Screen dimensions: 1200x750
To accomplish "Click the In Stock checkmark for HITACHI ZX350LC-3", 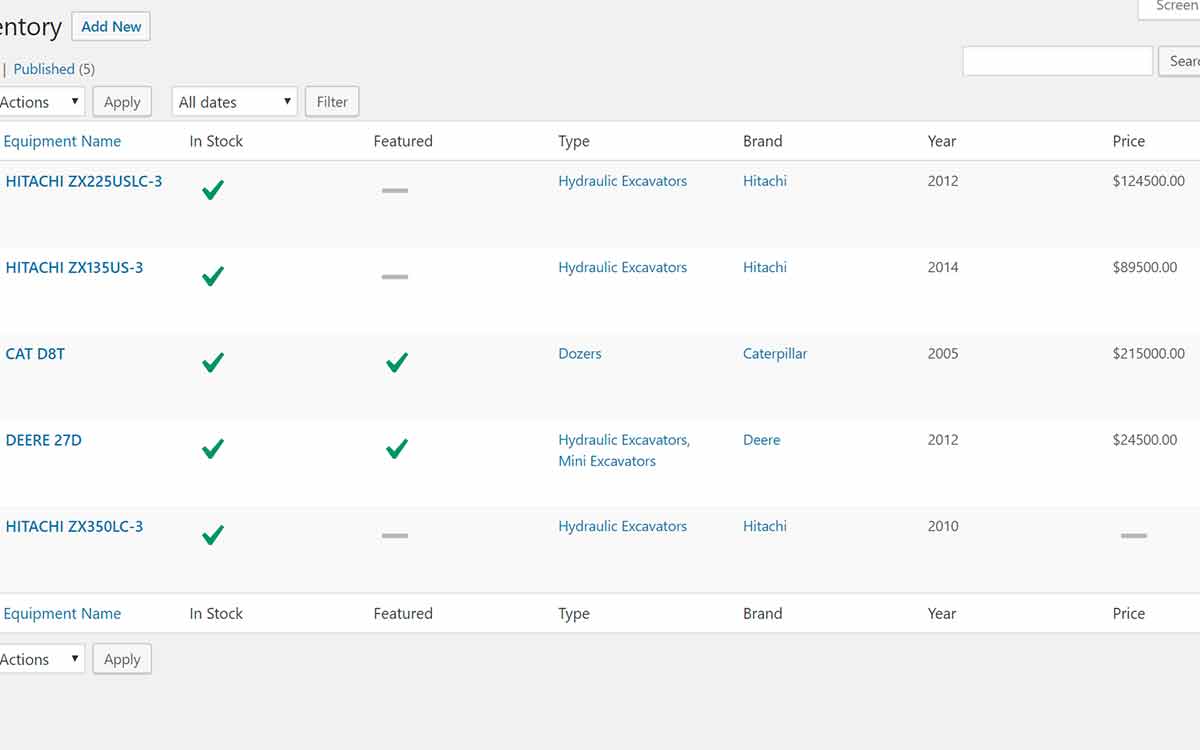I will click(x=212, y=535).
